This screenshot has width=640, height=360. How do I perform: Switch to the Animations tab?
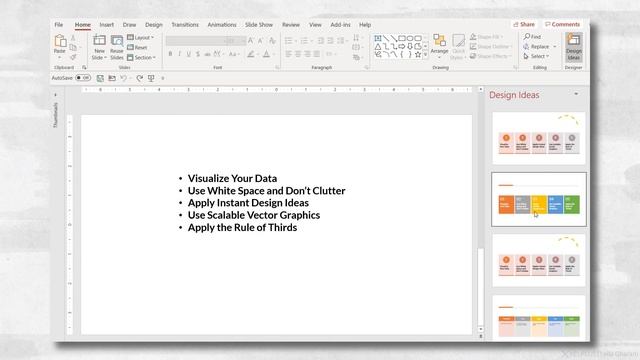[x=222, y=25]
